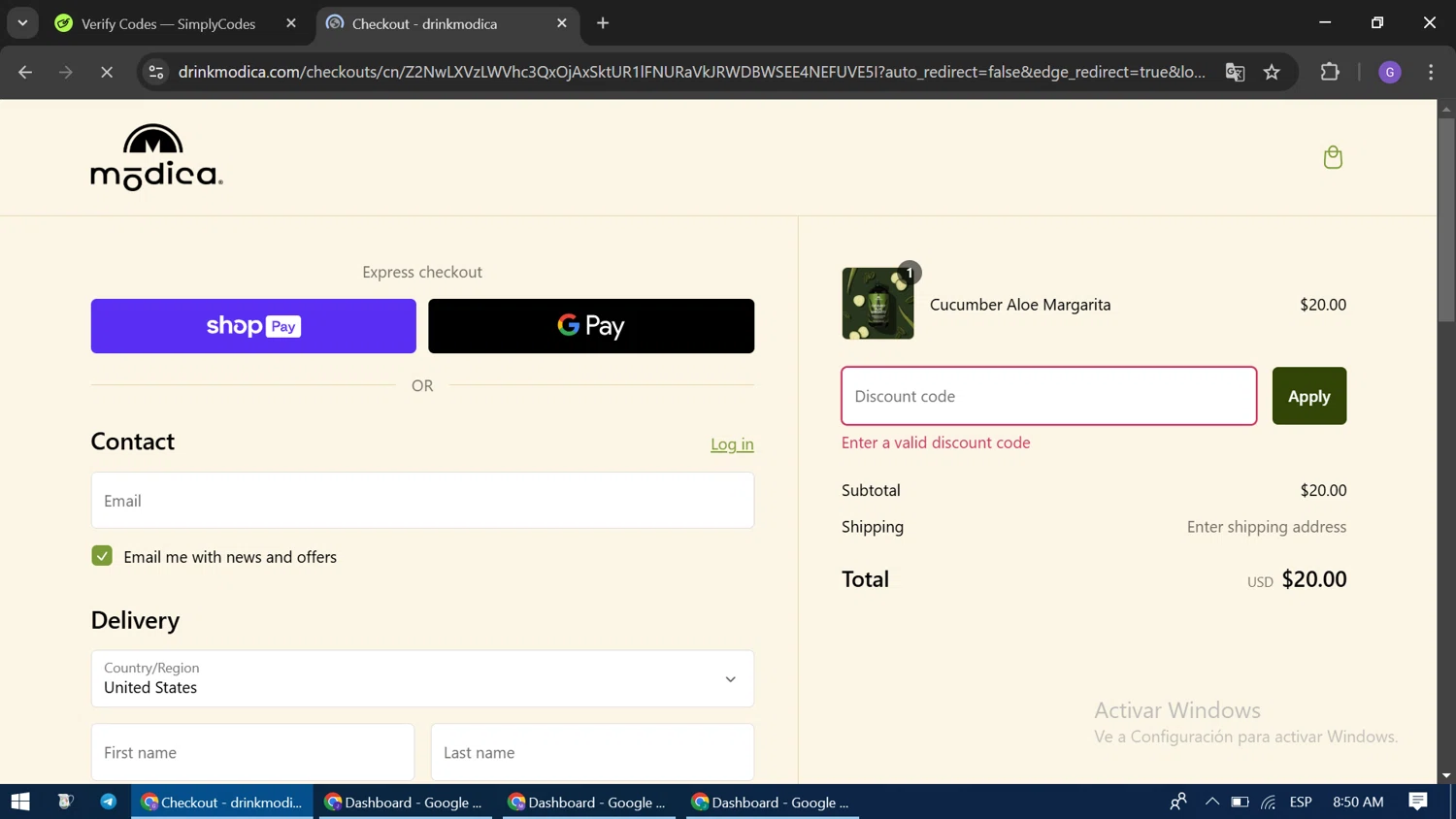Open the second taskbar pinned app icon
This screenshot has height=819, width=1456.
pyautogui.click(x=65, y=802)
